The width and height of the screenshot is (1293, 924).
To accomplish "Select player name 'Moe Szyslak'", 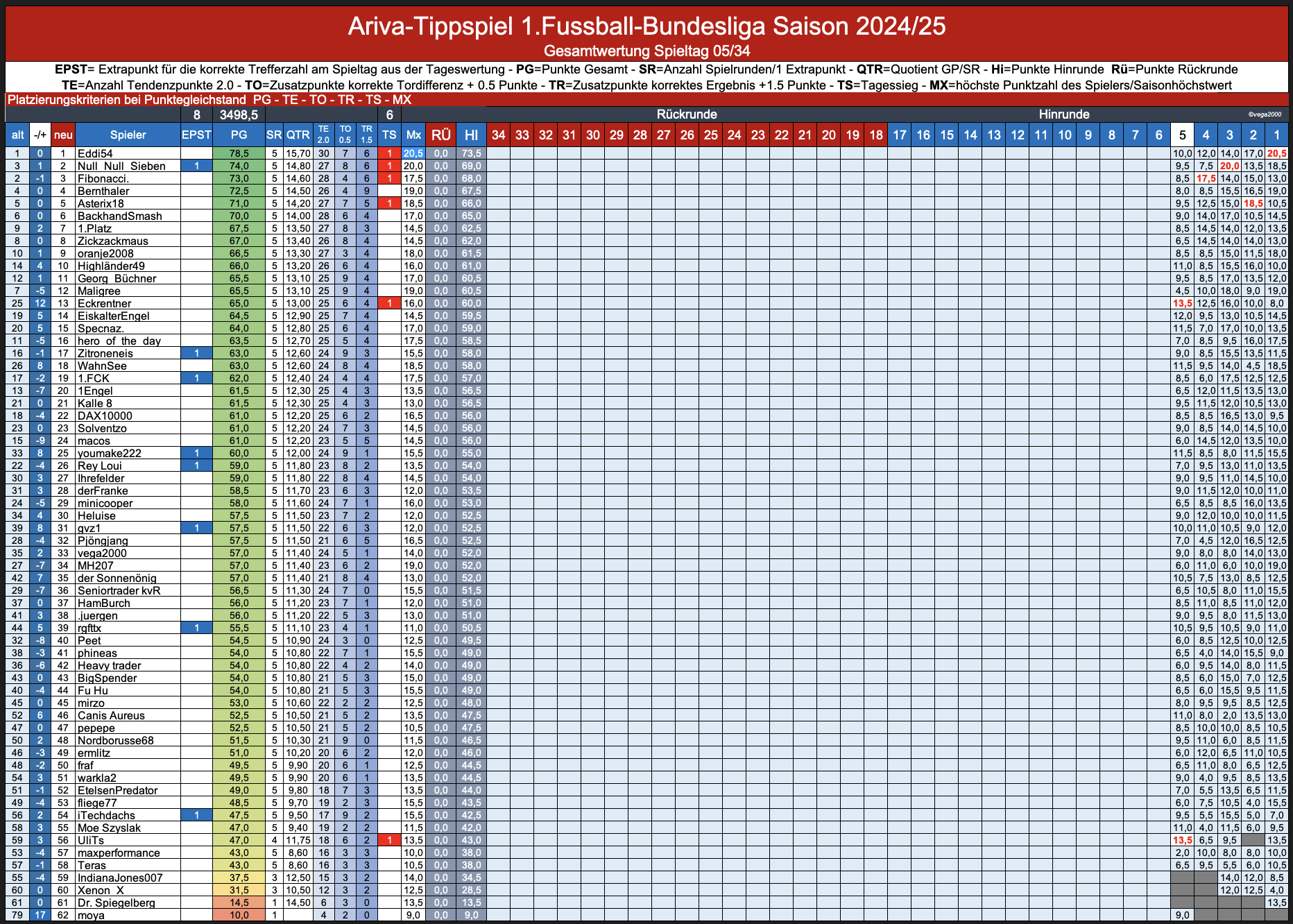I will pos(109,828).
